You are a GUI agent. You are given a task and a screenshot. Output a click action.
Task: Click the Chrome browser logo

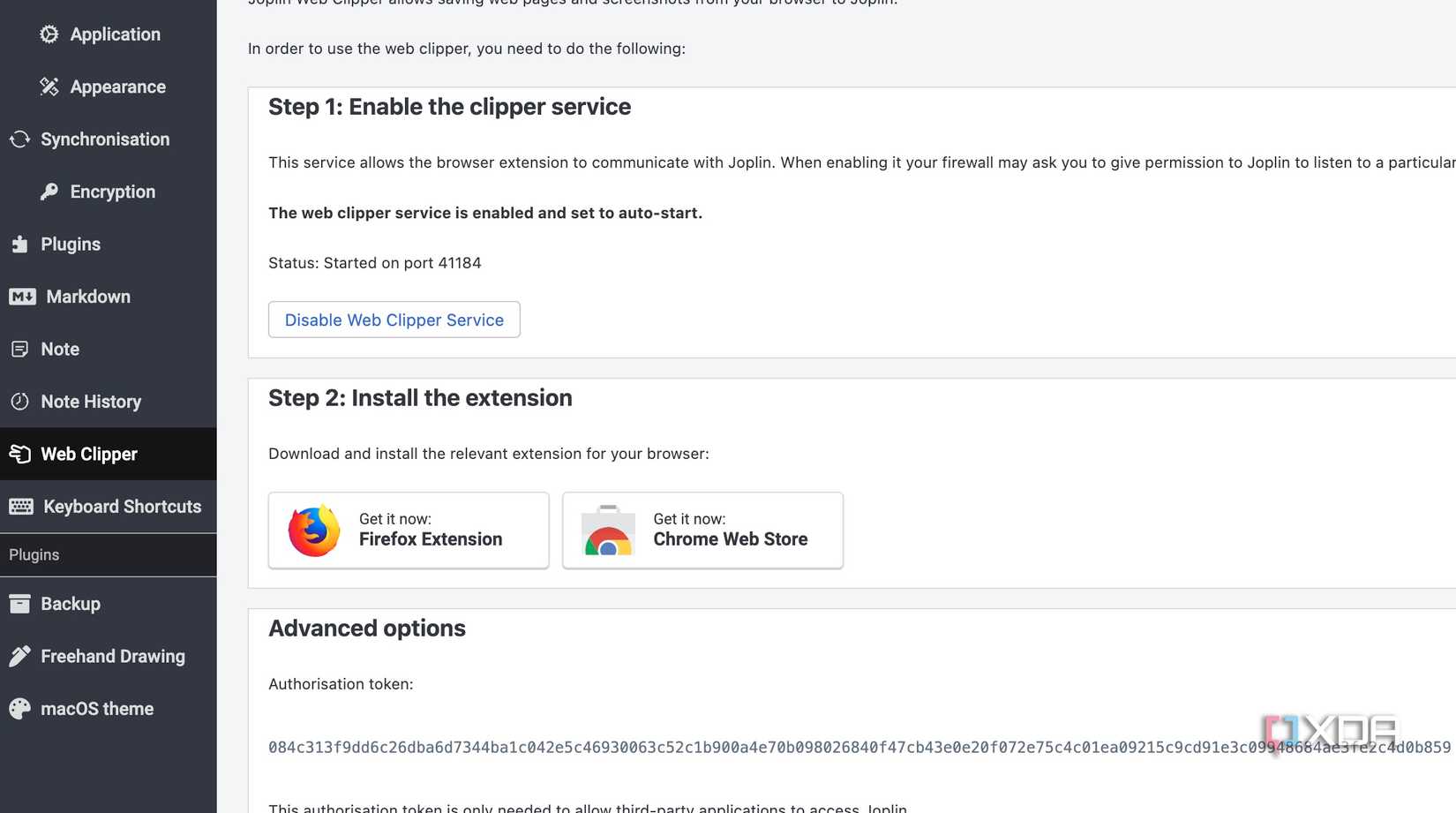[x=608, y=531]
